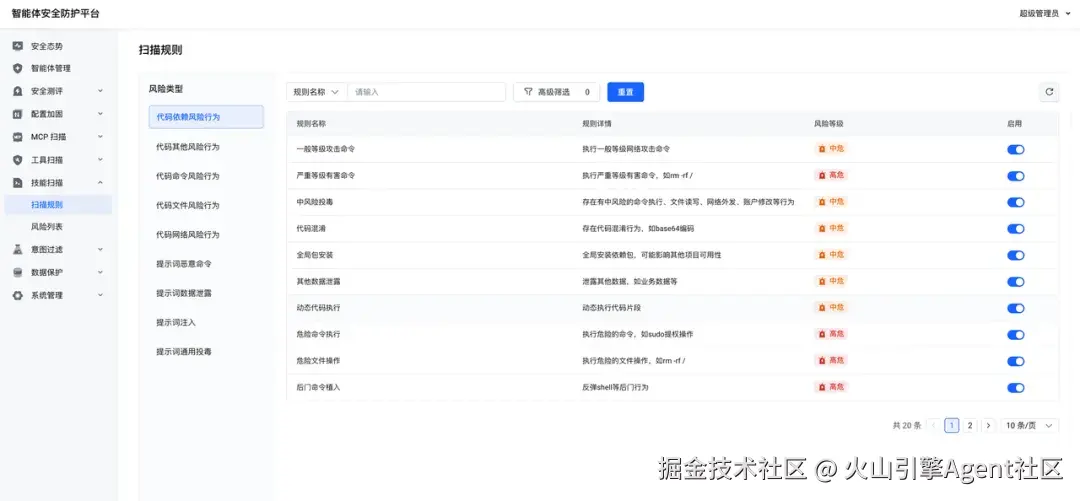Open the 10 条/页 page size dropdown
This screenshot has width=1080, height=501.
1030,425
